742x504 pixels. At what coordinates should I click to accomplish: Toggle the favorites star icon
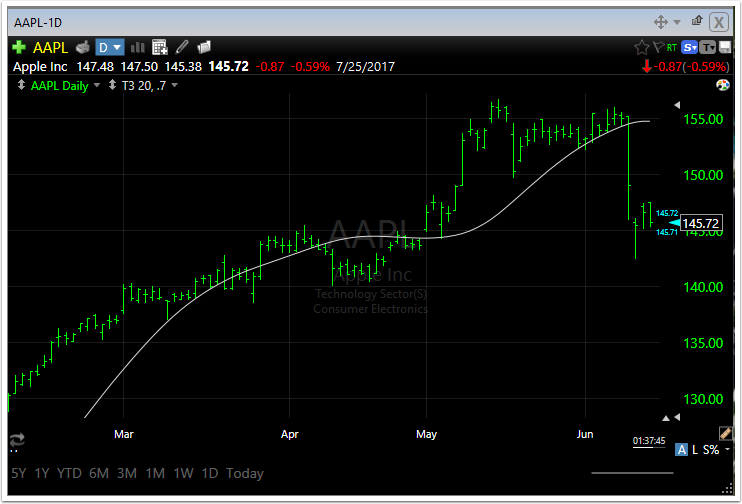642,47
